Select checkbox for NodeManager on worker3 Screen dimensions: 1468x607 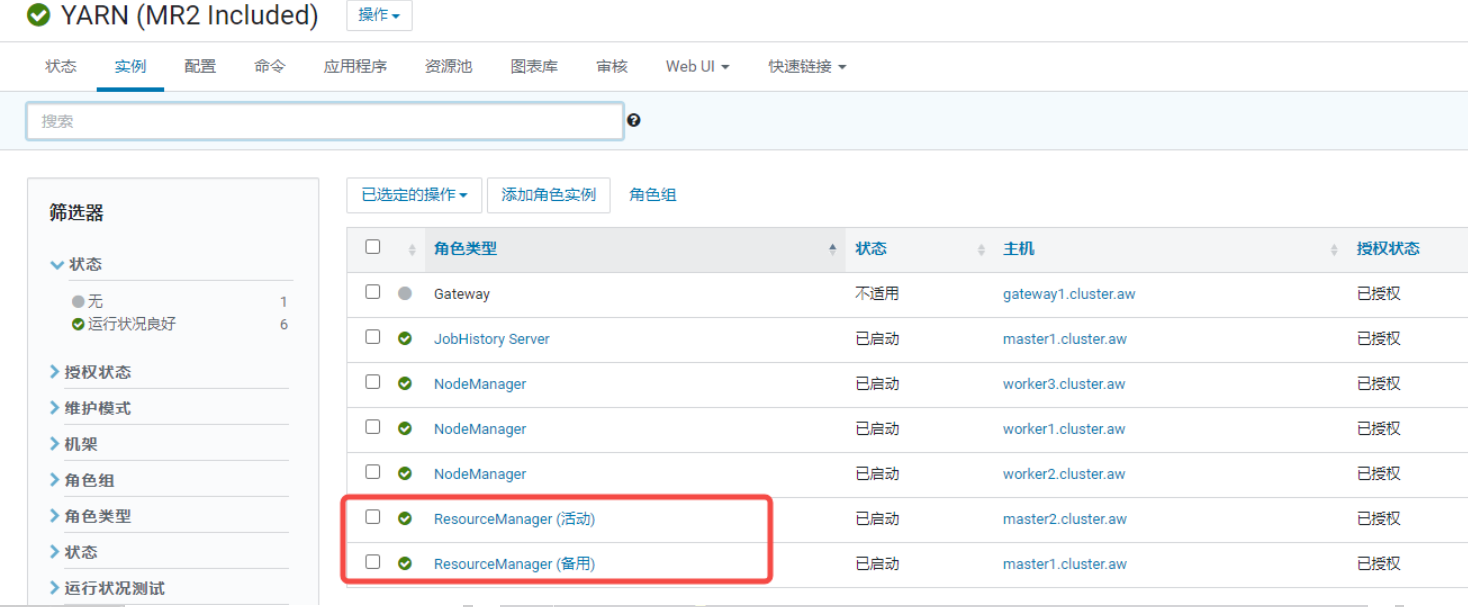(373, 382)
